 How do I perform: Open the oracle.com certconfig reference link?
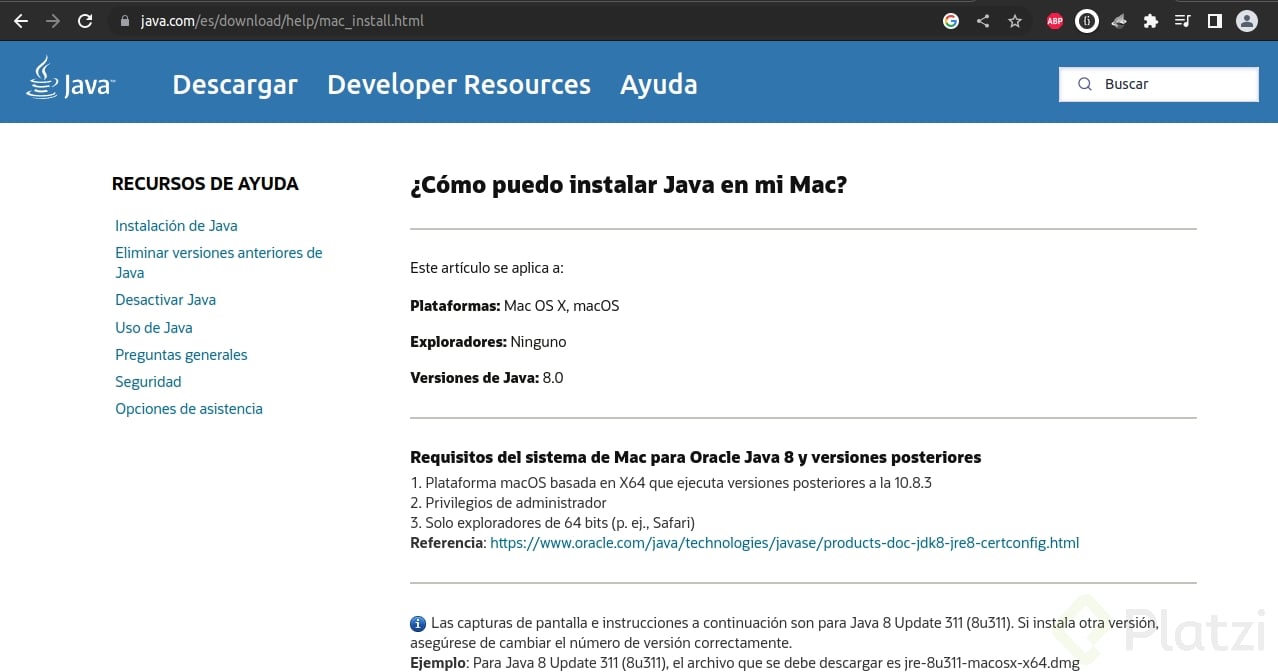pos(784,543)
